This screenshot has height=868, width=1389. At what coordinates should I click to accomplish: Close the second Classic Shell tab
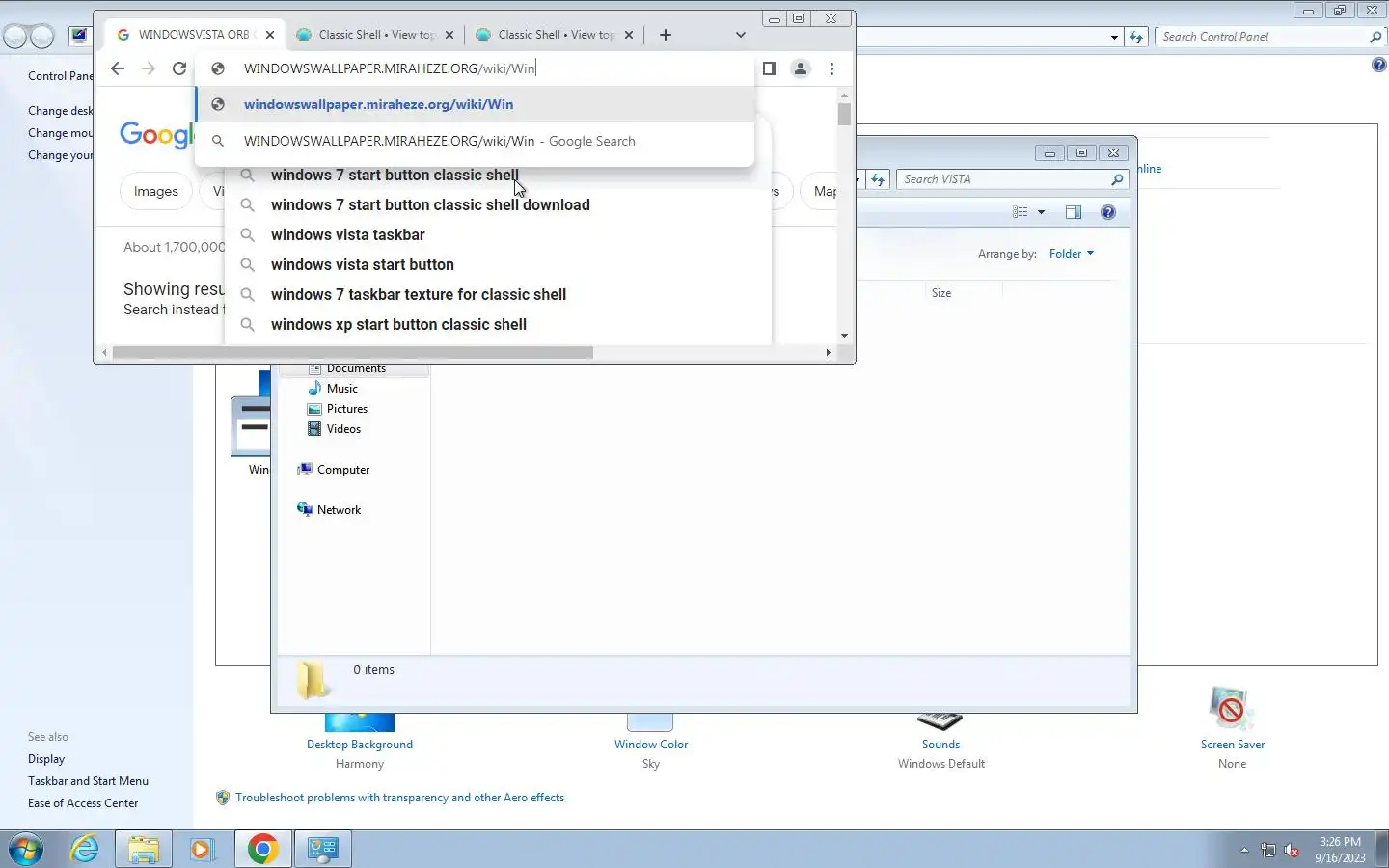pyautogui.click(x=449, y=35)
